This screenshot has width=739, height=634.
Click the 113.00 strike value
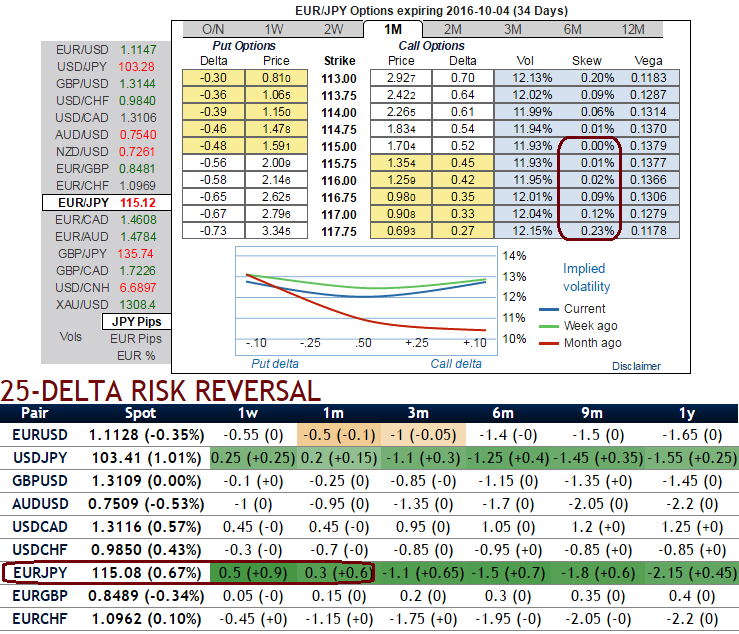pyautogui.click(x=339, y=79)
